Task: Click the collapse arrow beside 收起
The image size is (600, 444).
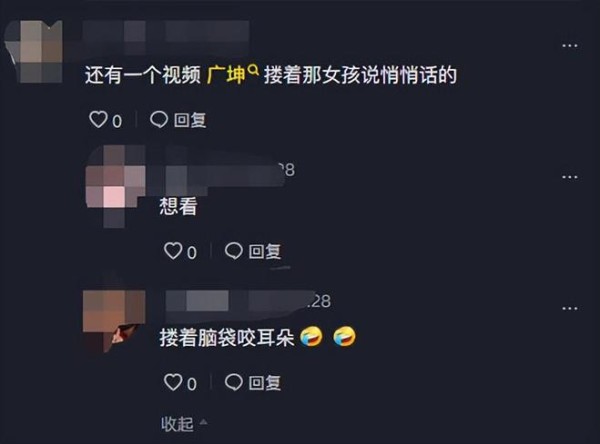Action: click(204, 422)
